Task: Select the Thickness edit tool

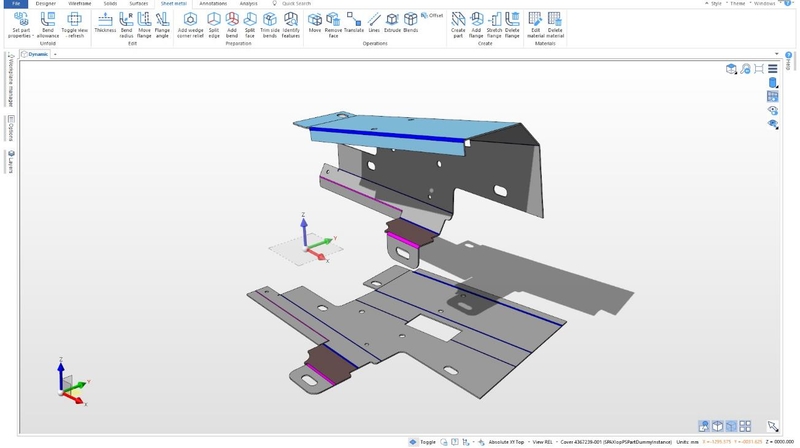Action: pyautogui.click(x=105, y=23)
